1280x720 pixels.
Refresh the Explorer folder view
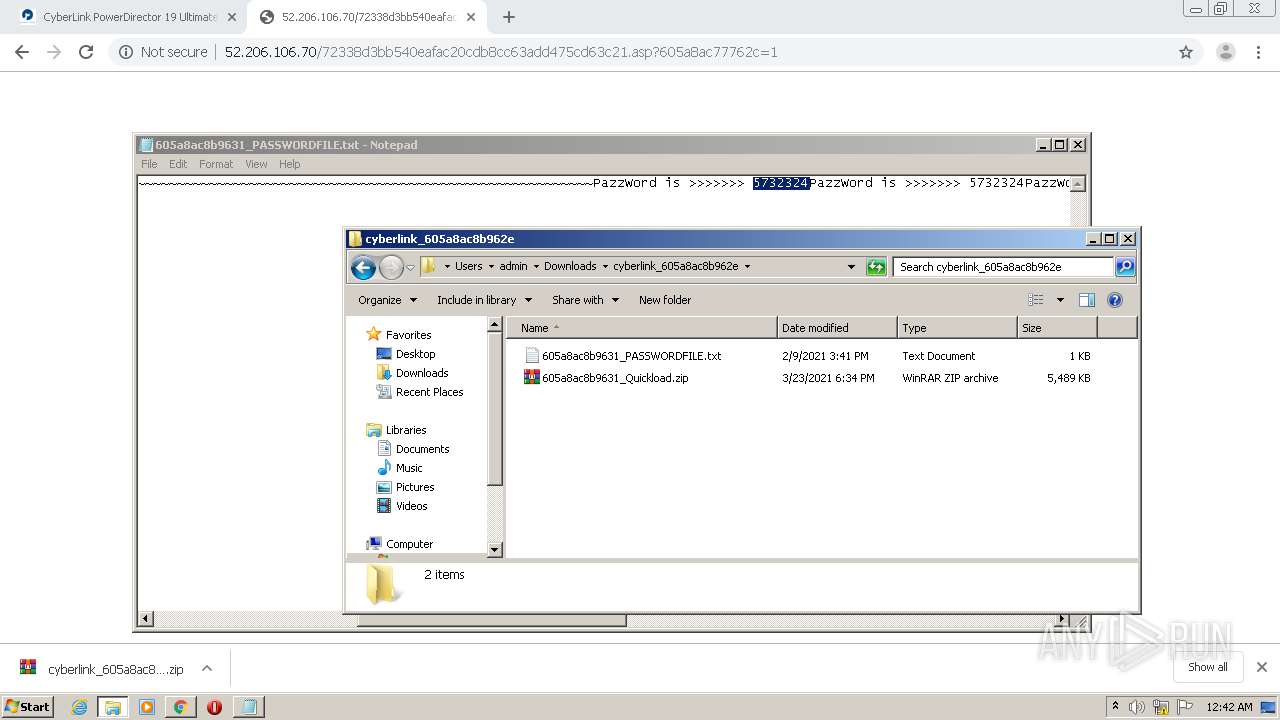876,267
